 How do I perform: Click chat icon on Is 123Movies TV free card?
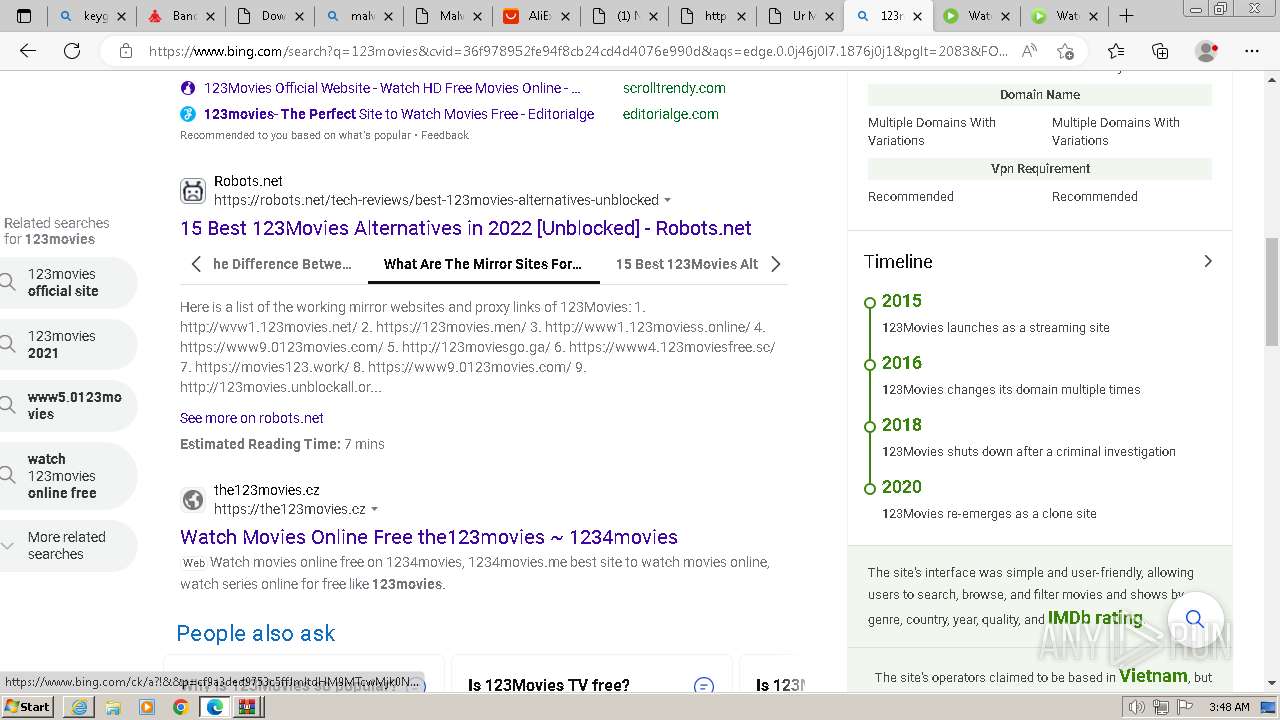tap(704, 685)
